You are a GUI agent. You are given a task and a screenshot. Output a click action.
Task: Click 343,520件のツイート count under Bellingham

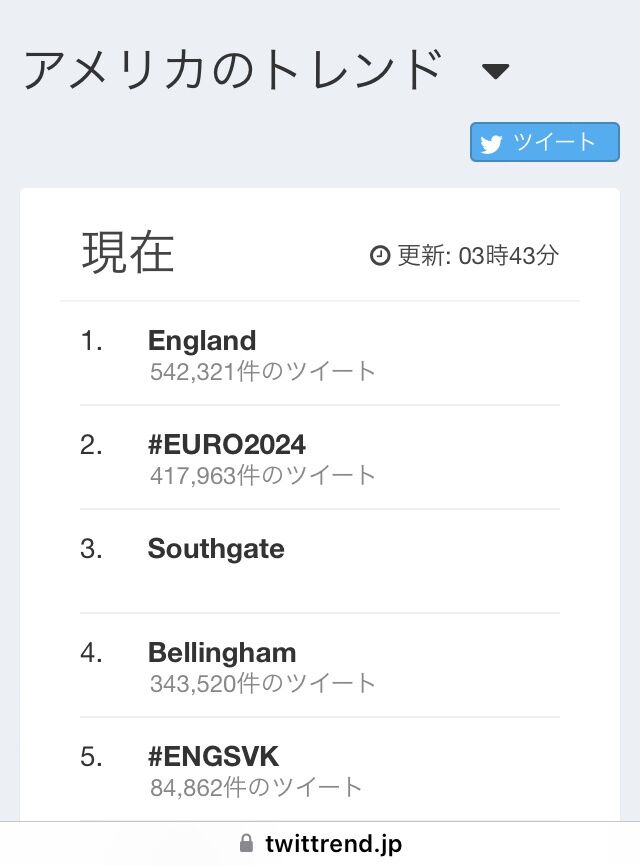pos(263,684)
